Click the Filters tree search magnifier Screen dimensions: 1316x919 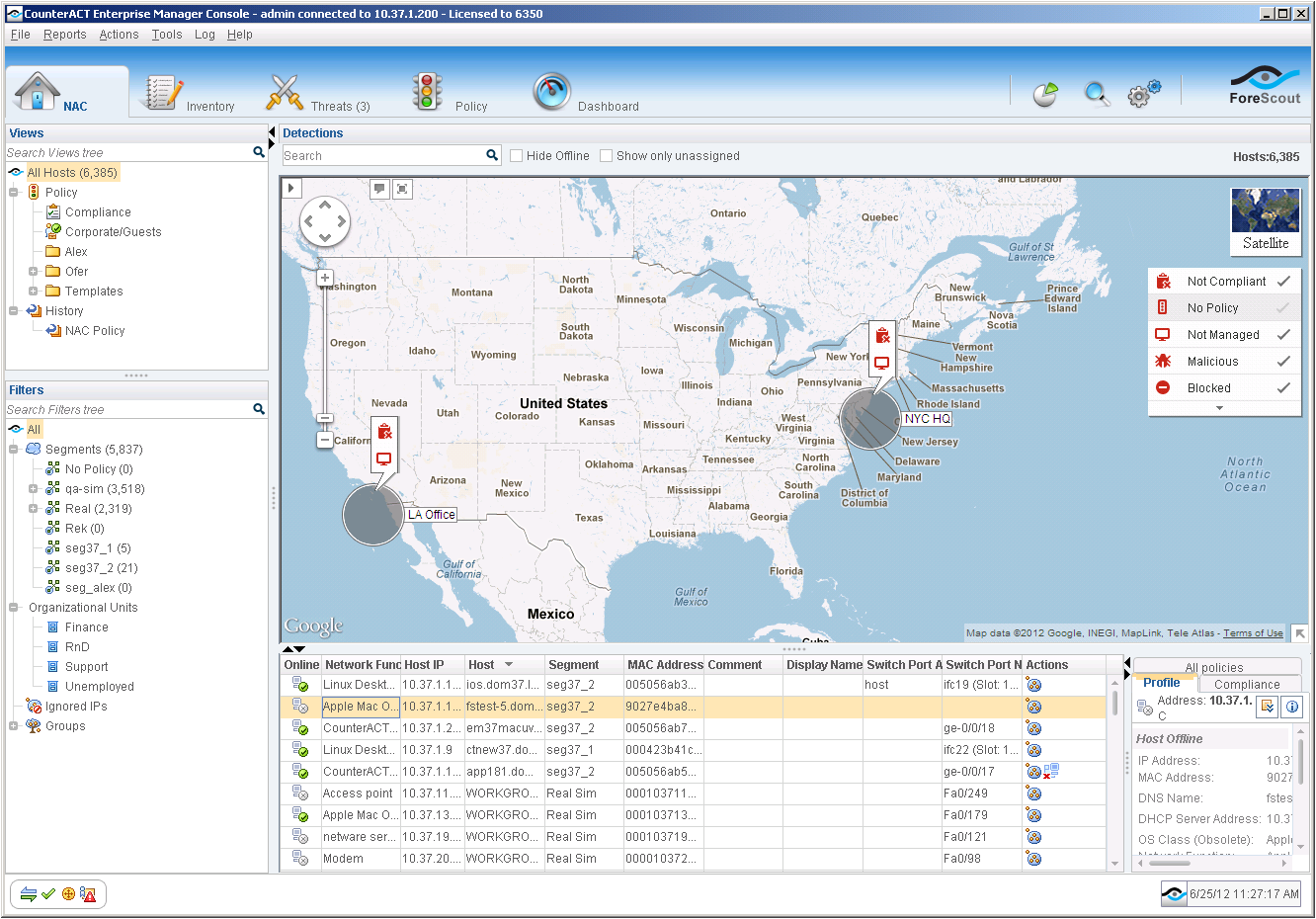point(259,409)
